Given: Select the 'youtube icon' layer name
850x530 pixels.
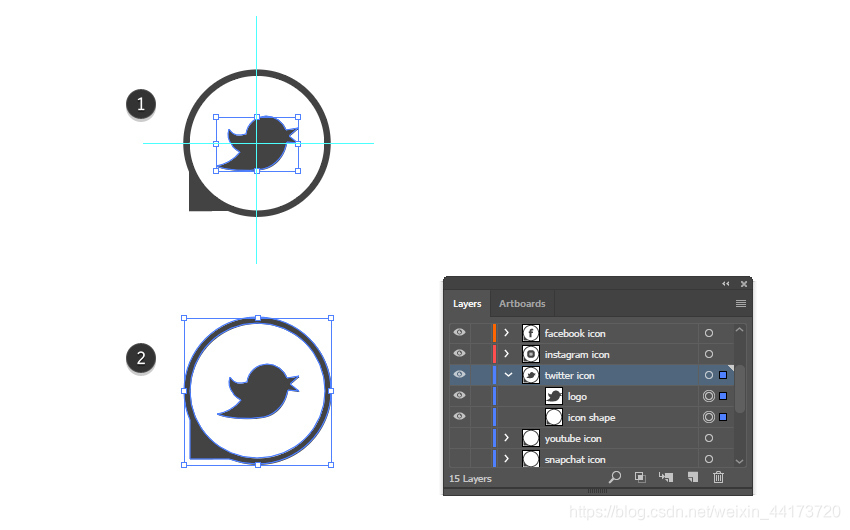Looking at the screenshot, I should tap(573, 438).
